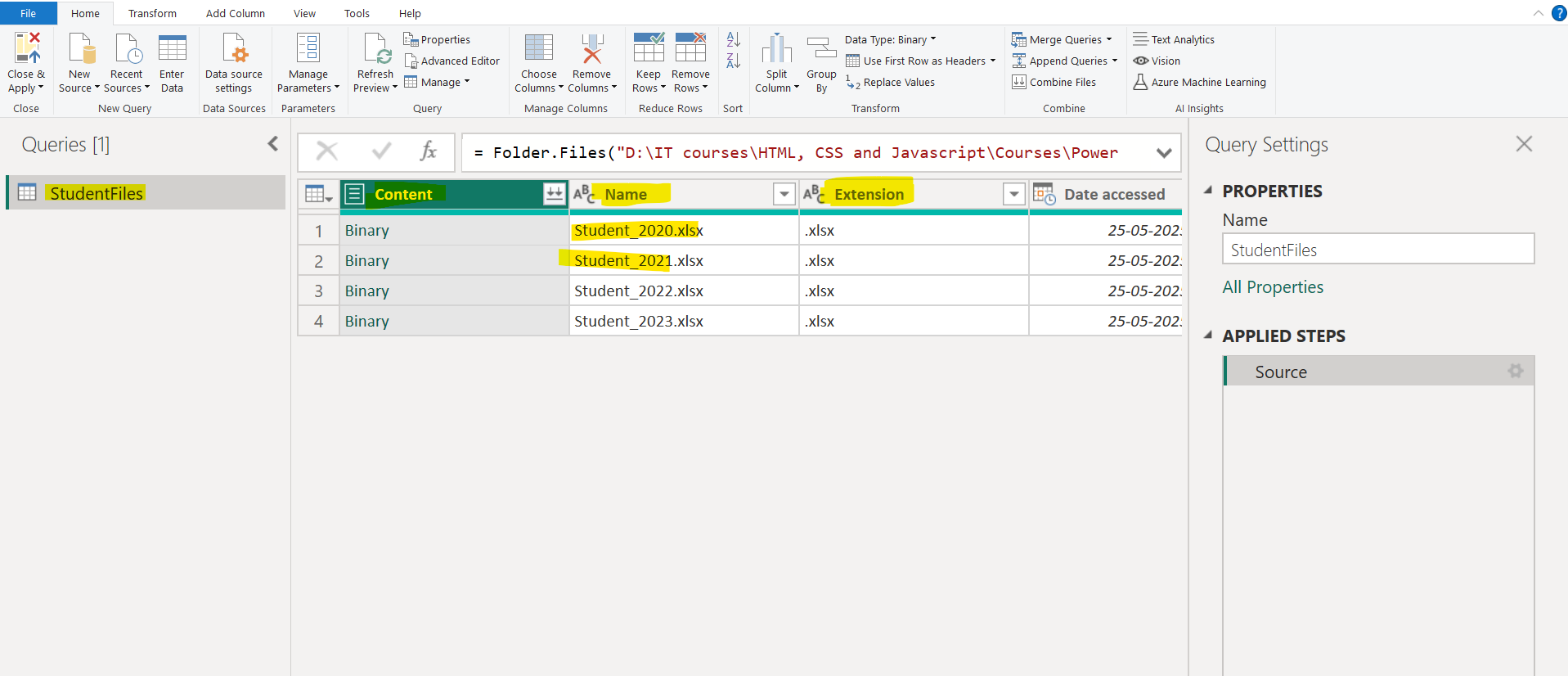The height and width of the screenshot is (676, 1568).
Task: Click the All Properties link
Action: (x=1272, y=287)
